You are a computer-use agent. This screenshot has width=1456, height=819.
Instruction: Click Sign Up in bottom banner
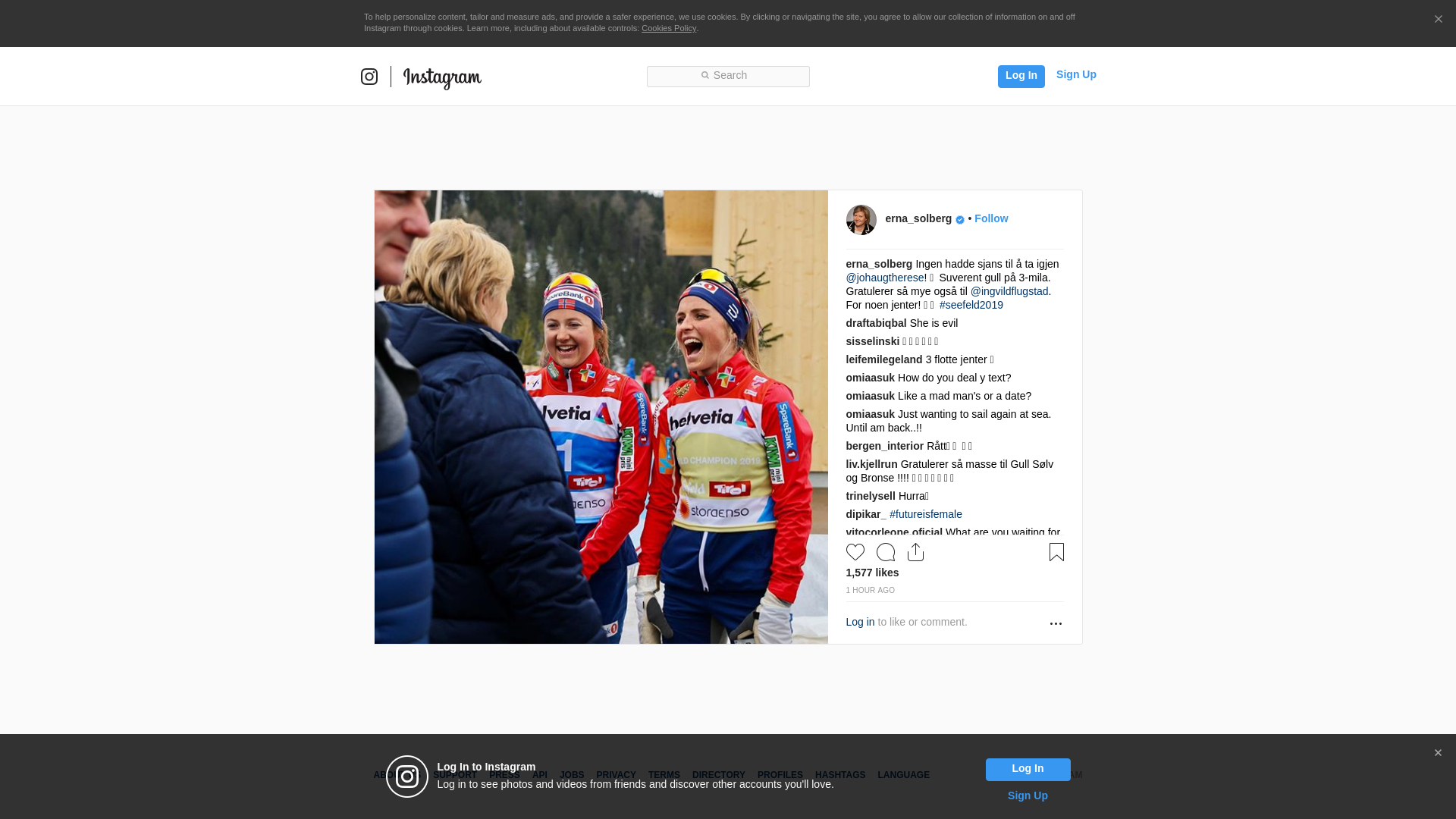tap(1028, 795)
